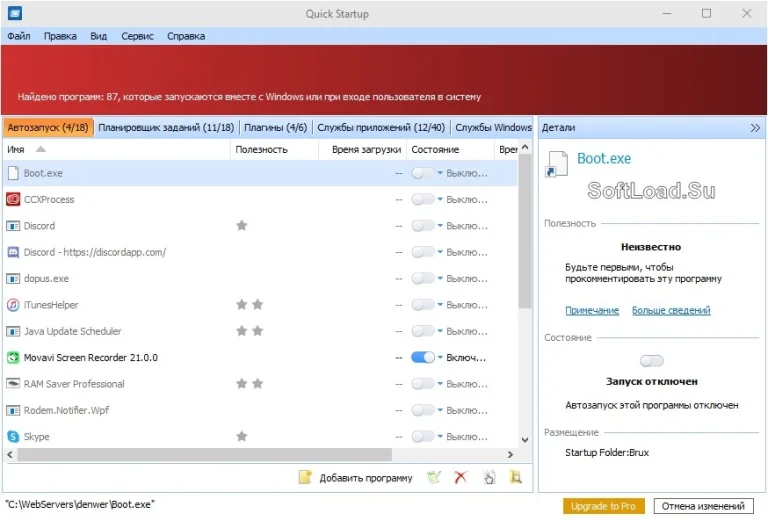Open state dropdown arrow for dopus.exe
This screenshot has height=521, width=768.
[x=440, y=279]
